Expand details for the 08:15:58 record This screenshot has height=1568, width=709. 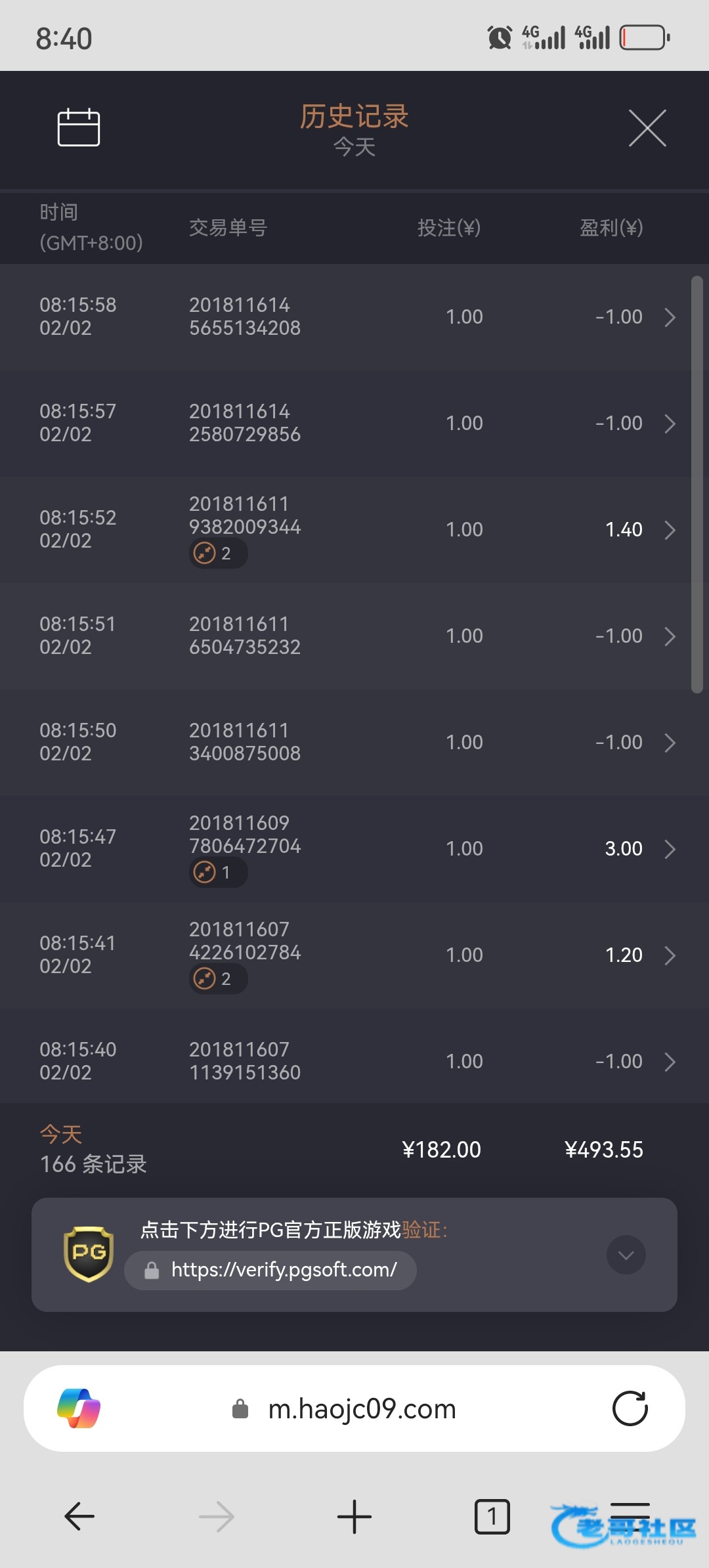click(670, 317)
